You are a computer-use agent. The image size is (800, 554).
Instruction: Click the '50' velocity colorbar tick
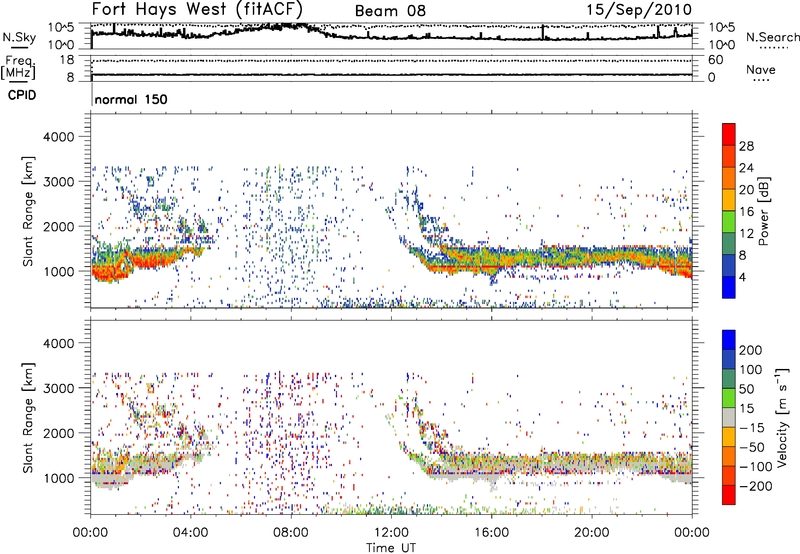pos(746,389)
